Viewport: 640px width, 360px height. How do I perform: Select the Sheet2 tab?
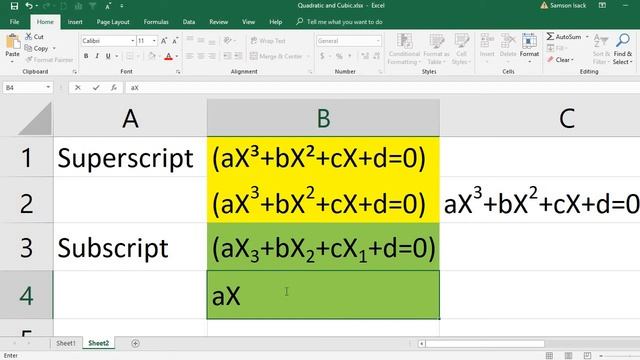click(x=99, y=343)
